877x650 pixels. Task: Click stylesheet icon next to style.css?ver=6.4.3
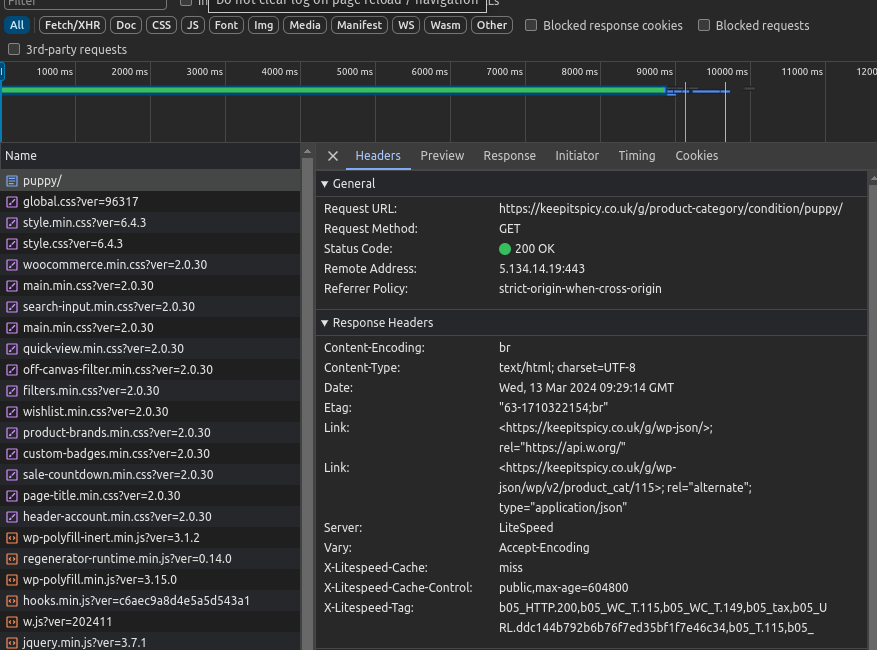click(12, 244)
